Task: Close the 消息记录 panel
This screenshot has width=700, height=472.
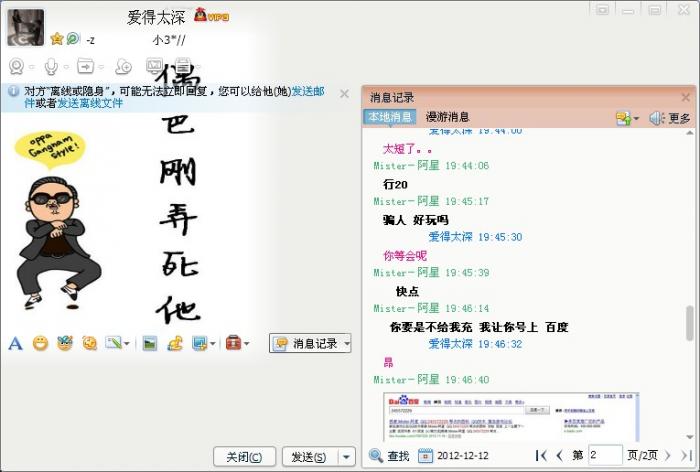Action: click(686, 97)
